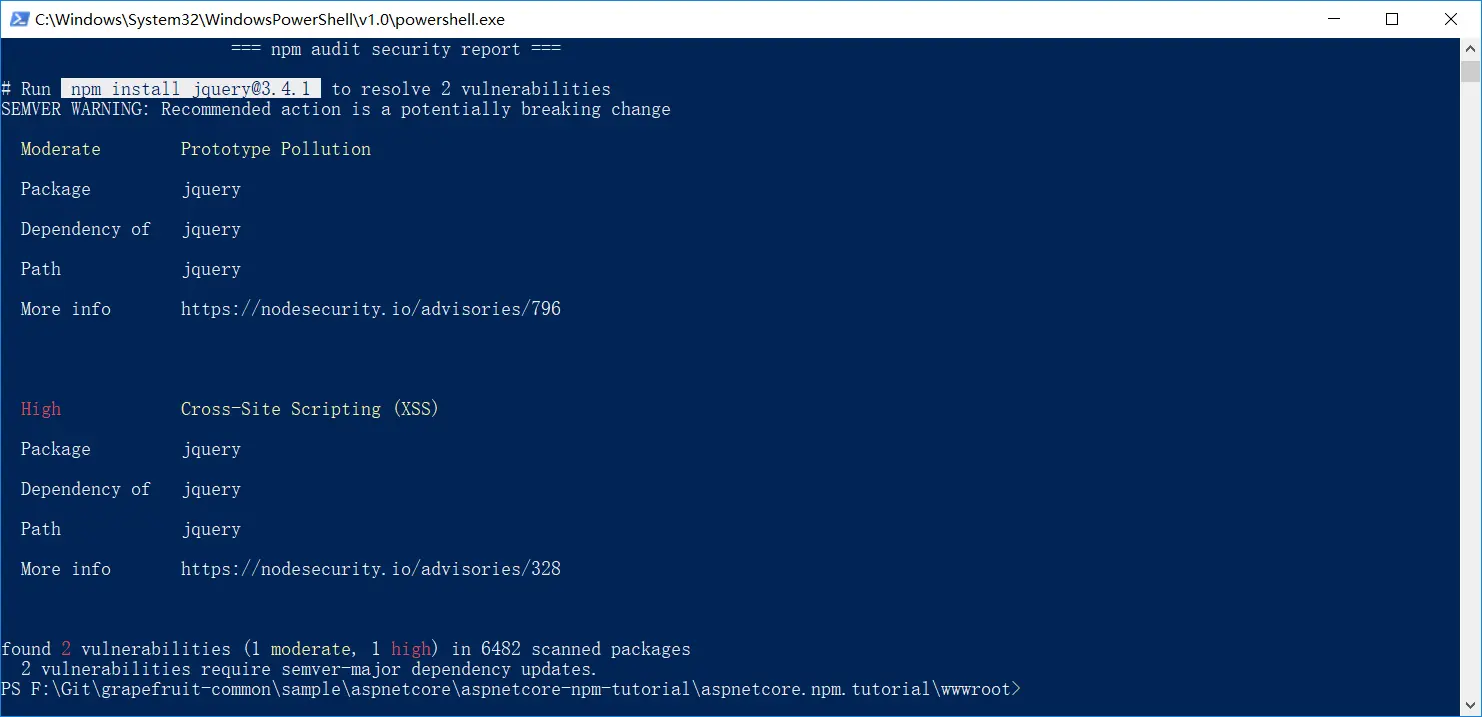Open the PowerShell icon system menu
Image resolution: width=1482 pixels, height=717 pixels.
pos(17,19)
